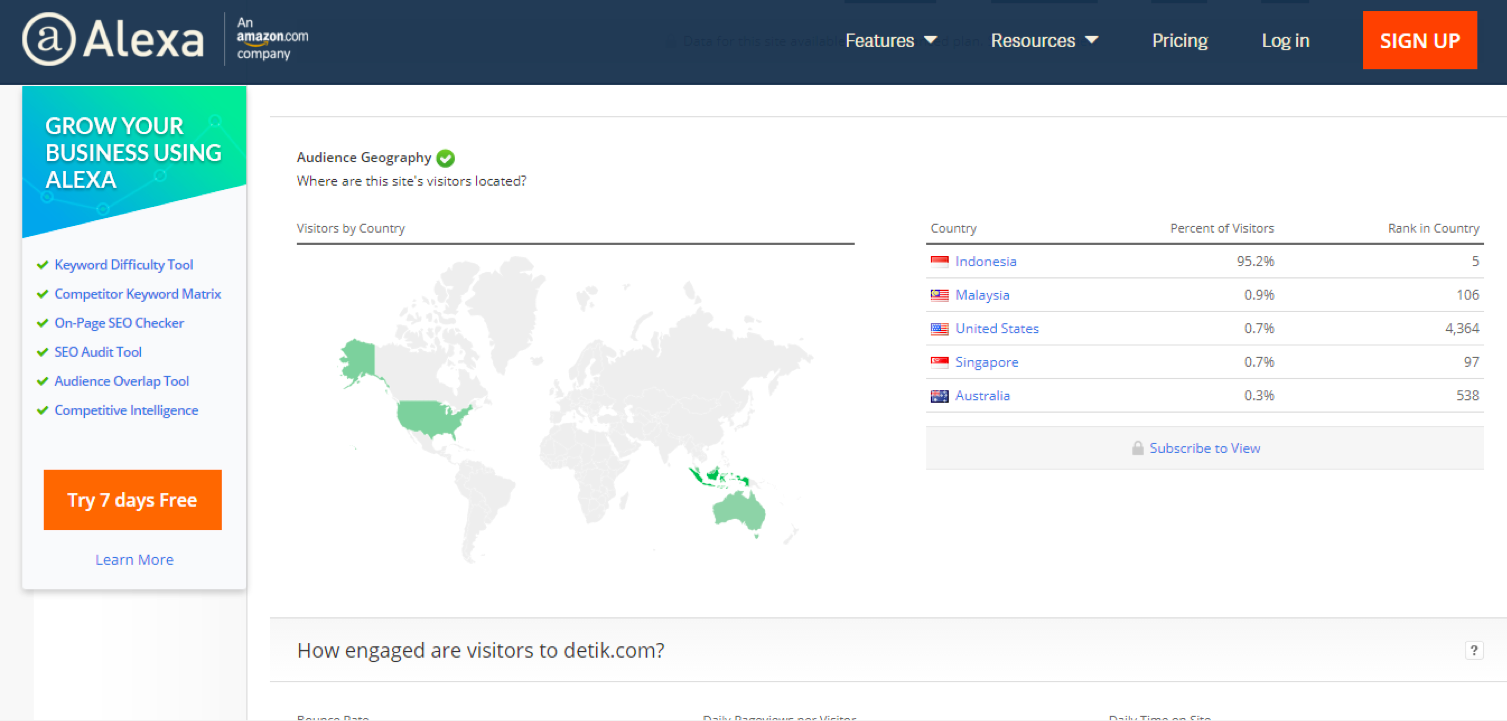Click Alaska region on the map

click(x=358, y=364)
